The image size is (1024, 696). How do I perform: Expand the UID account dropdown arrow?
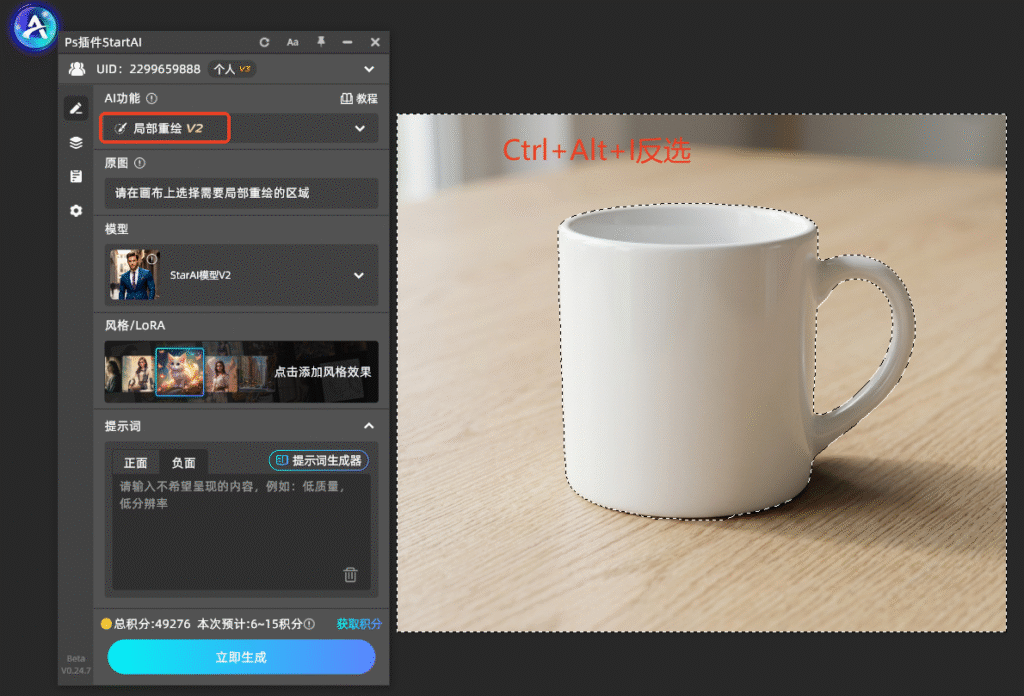(x=369, y=69)
